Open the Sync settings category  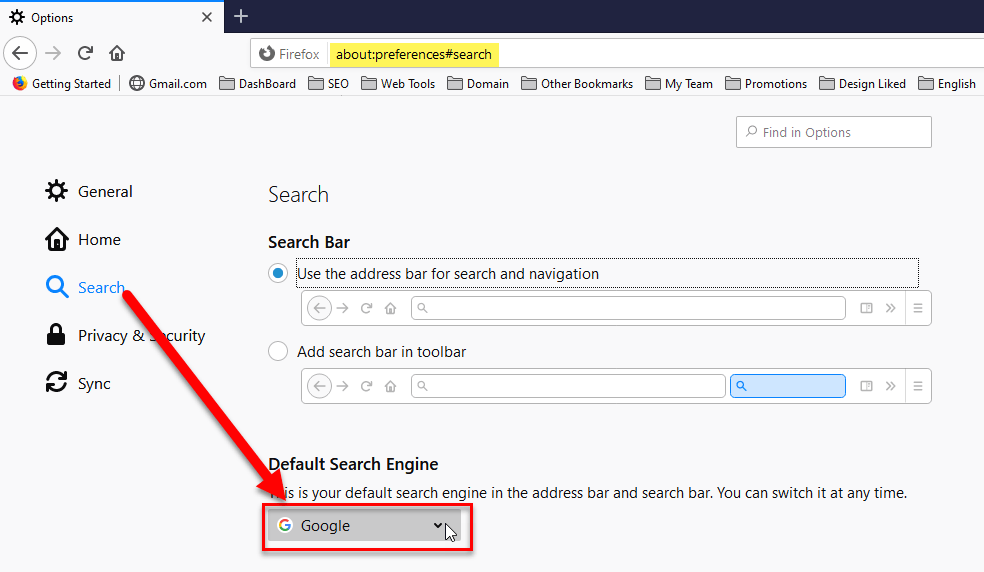click(78, 383)
